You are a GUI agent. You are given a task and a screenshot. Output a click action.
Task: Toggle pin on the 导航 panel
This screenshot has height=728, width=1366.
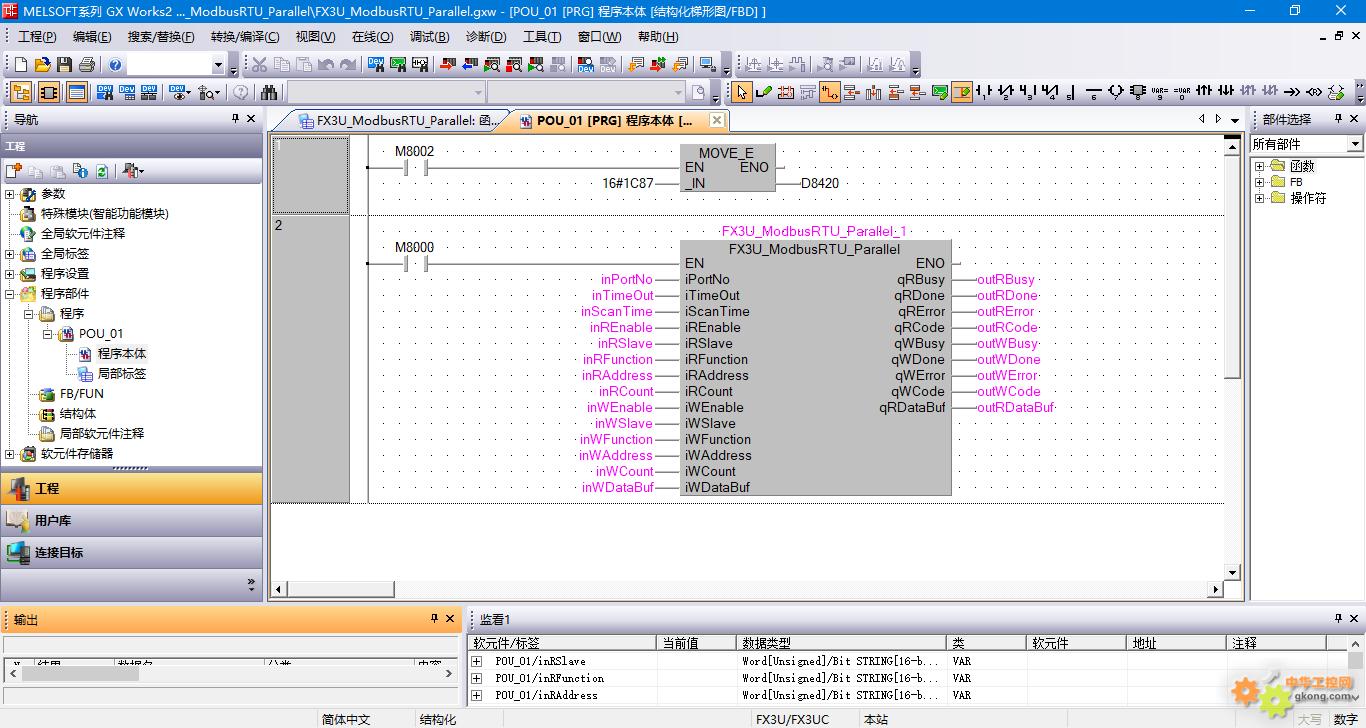[236, 119]
